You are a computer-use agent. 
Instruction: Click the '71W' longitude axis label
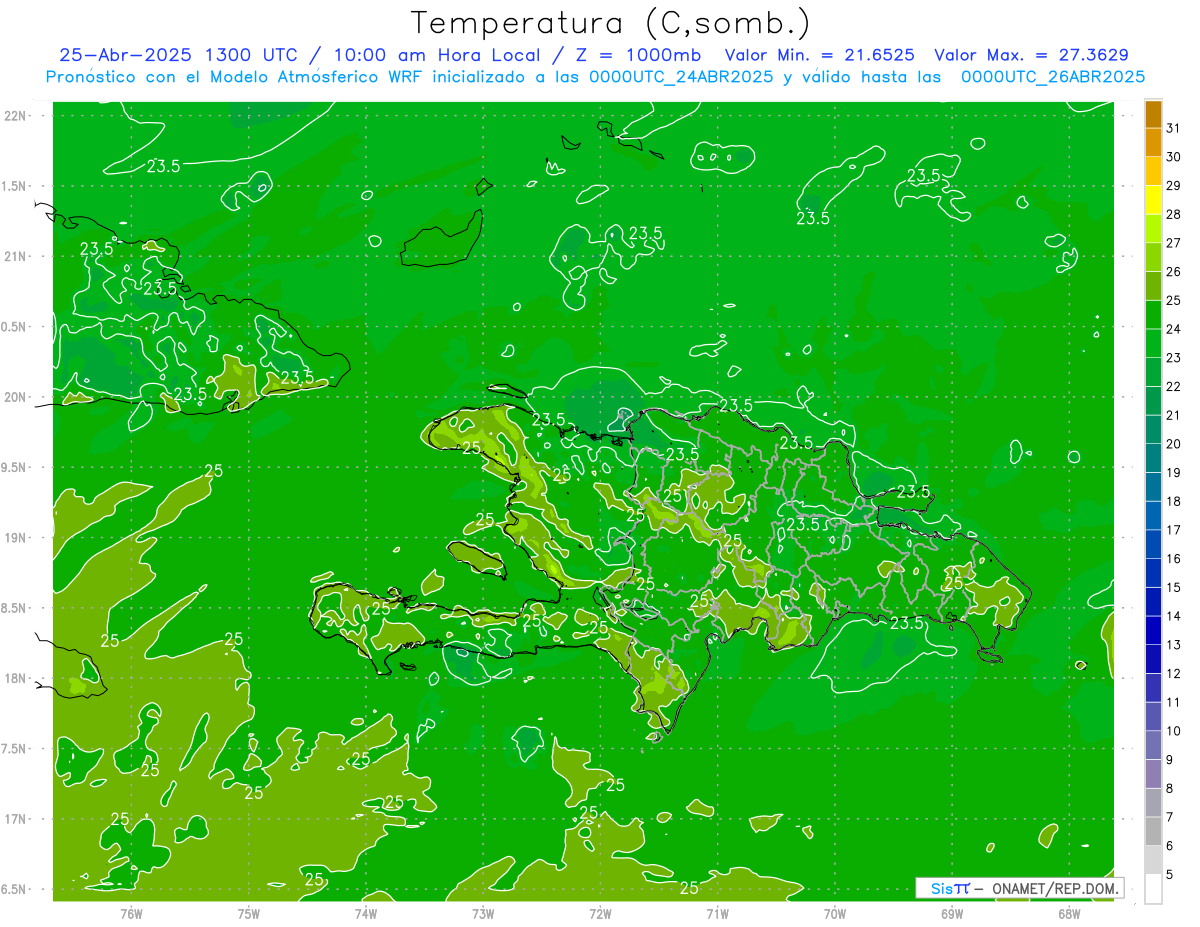[x=717, y=913]
